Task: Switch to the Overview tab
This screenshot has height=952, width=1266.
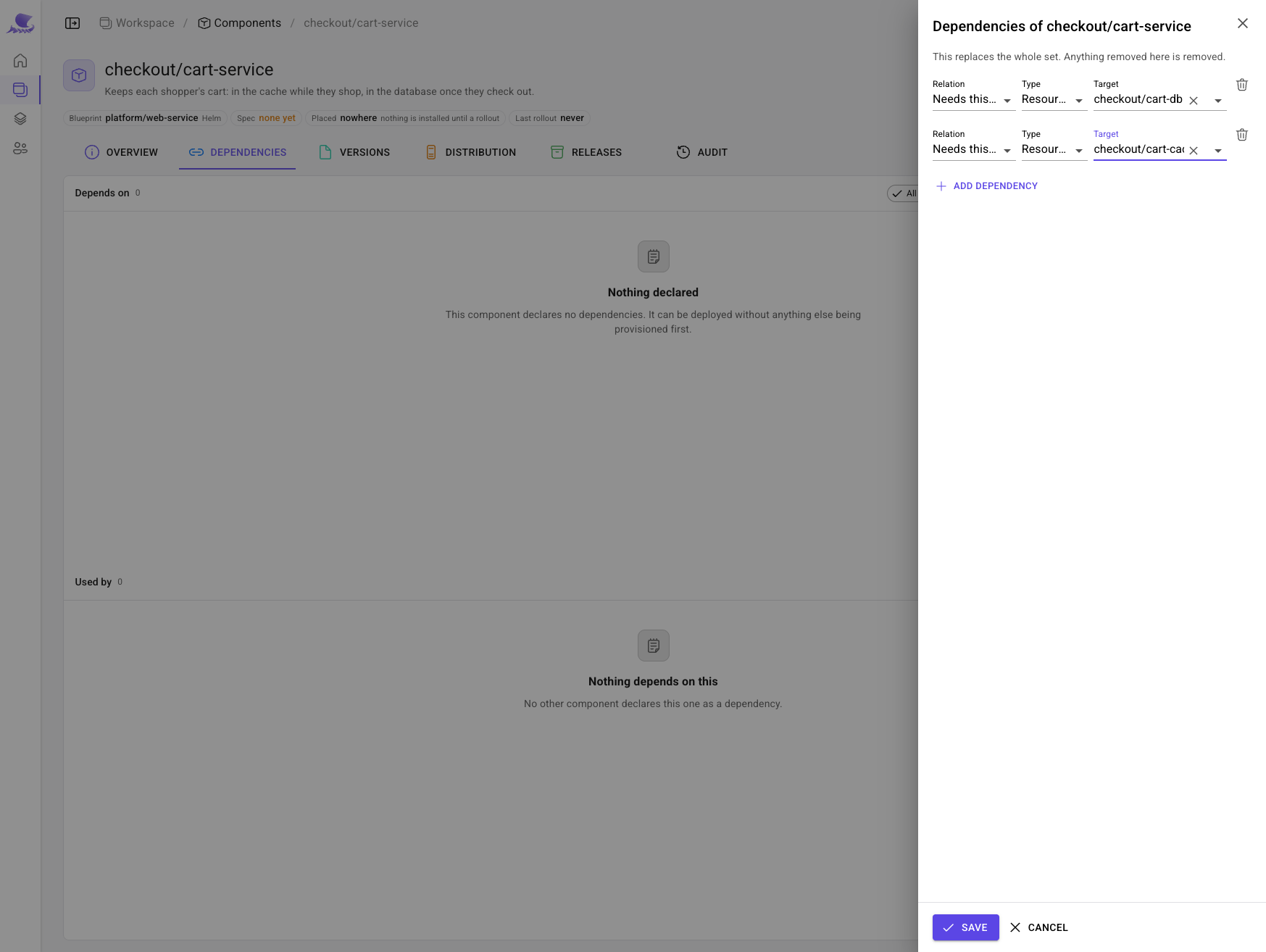Action: [121, 152]
